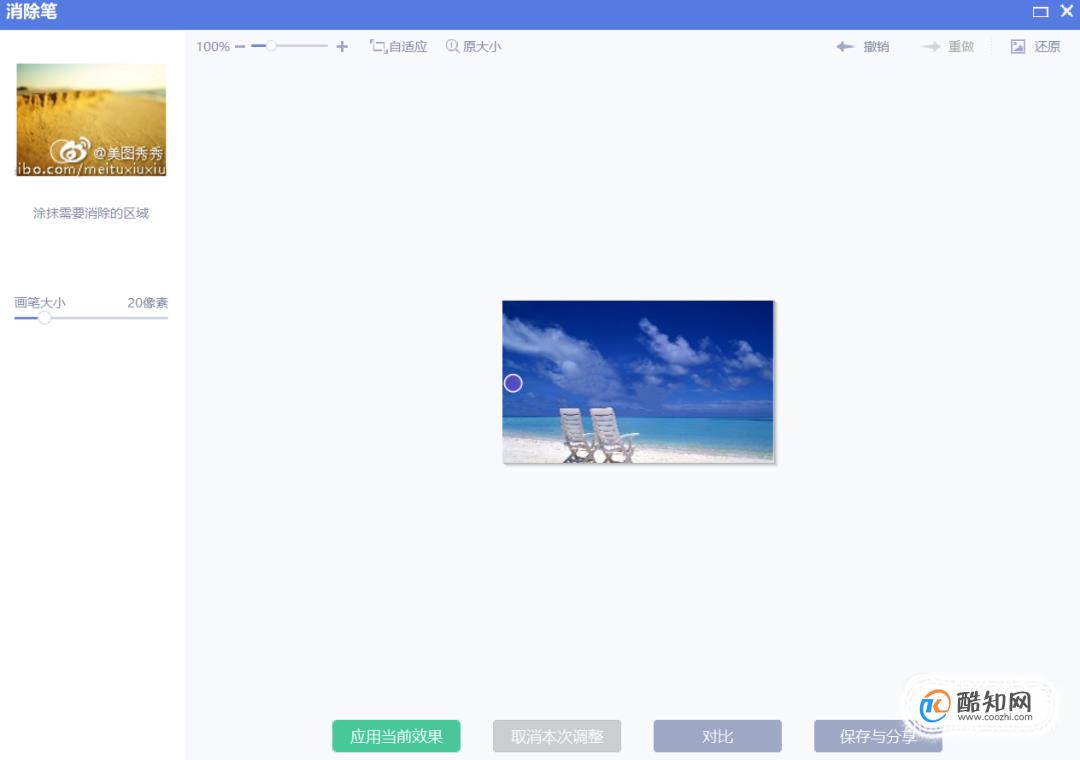Click the 对比 compare button
Screen dimensions: 1080x760
tap(718, 737)
